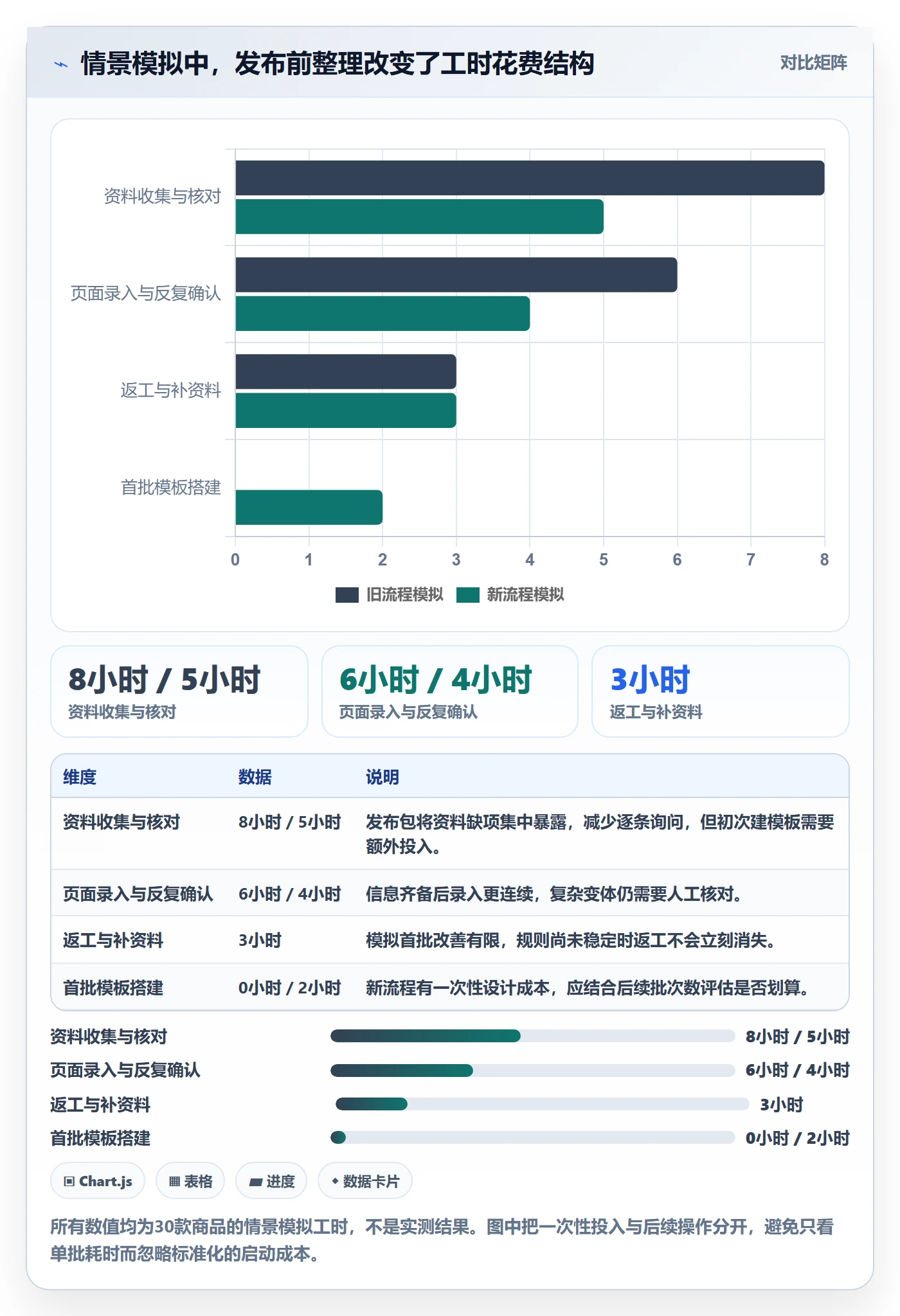Click the lightning icon beside the page title

point(60,64)
